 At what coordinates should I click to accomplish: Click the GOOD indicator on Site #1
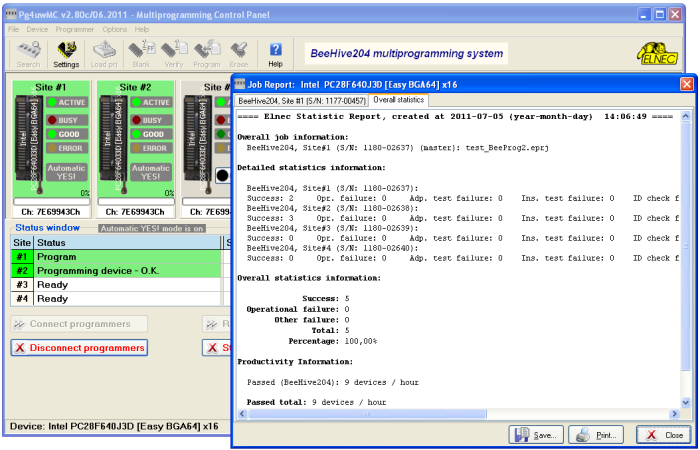67,134
